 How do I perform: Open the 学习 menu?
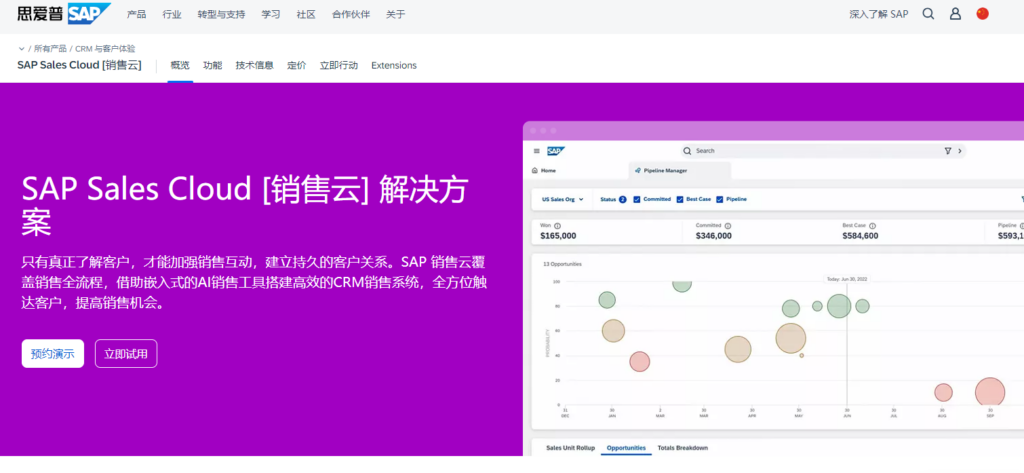point(270,14)
